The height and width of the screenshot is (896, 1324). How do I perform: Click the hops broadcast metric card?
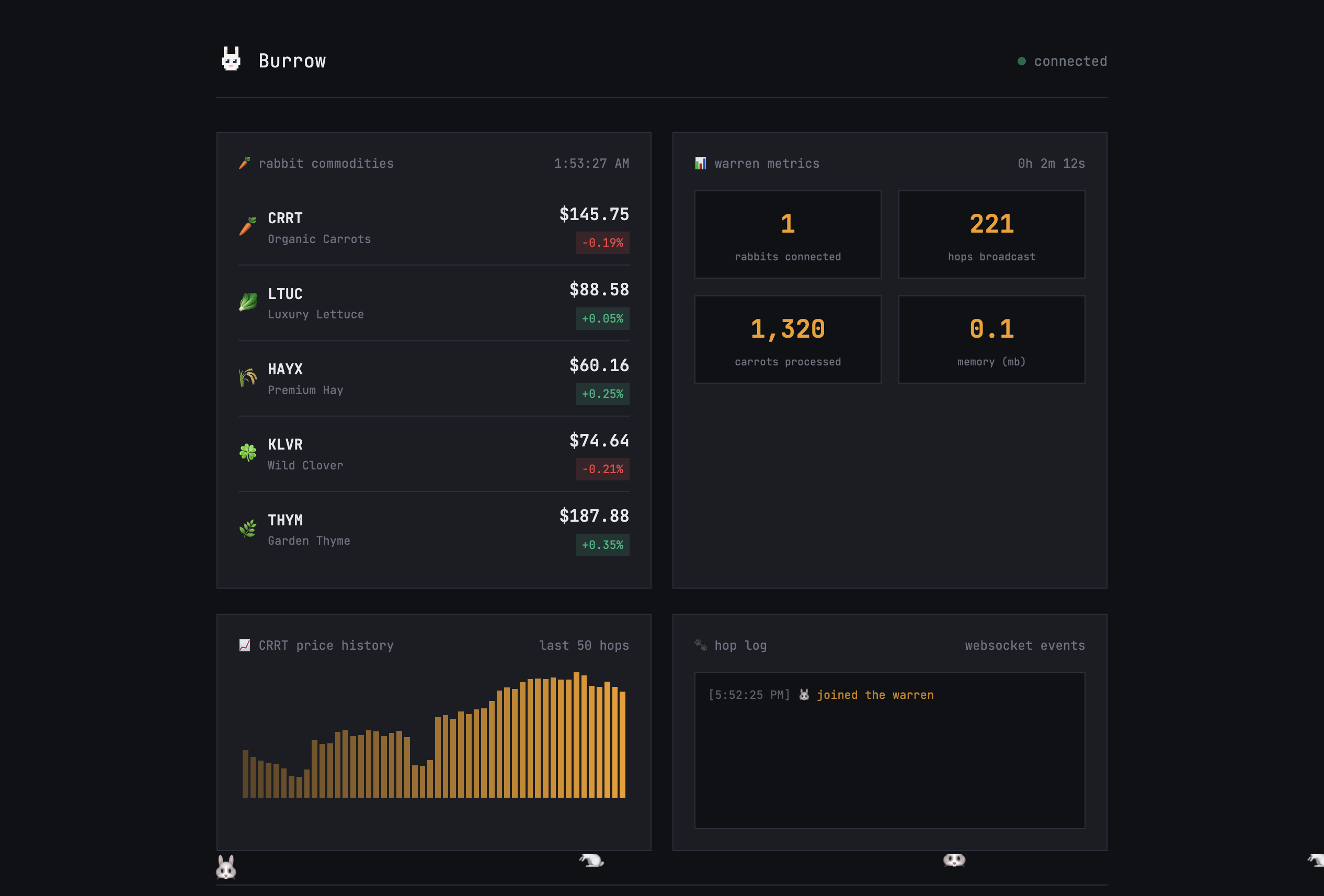991,234
